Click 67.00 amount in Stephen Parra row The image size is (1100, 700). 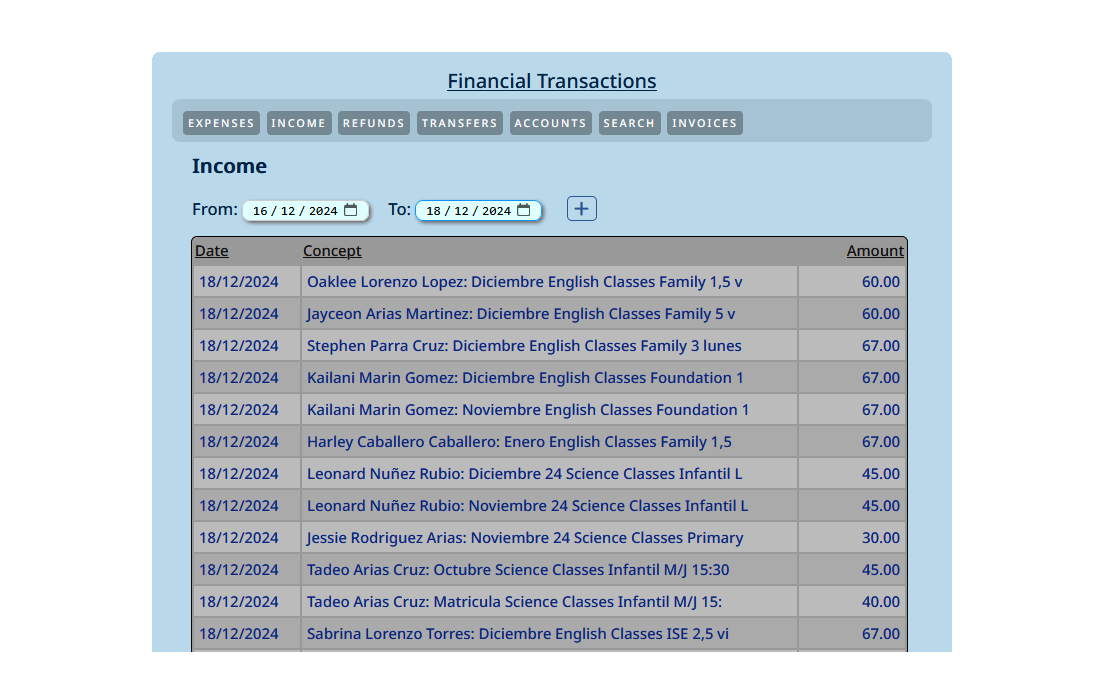tap(881, 346)
